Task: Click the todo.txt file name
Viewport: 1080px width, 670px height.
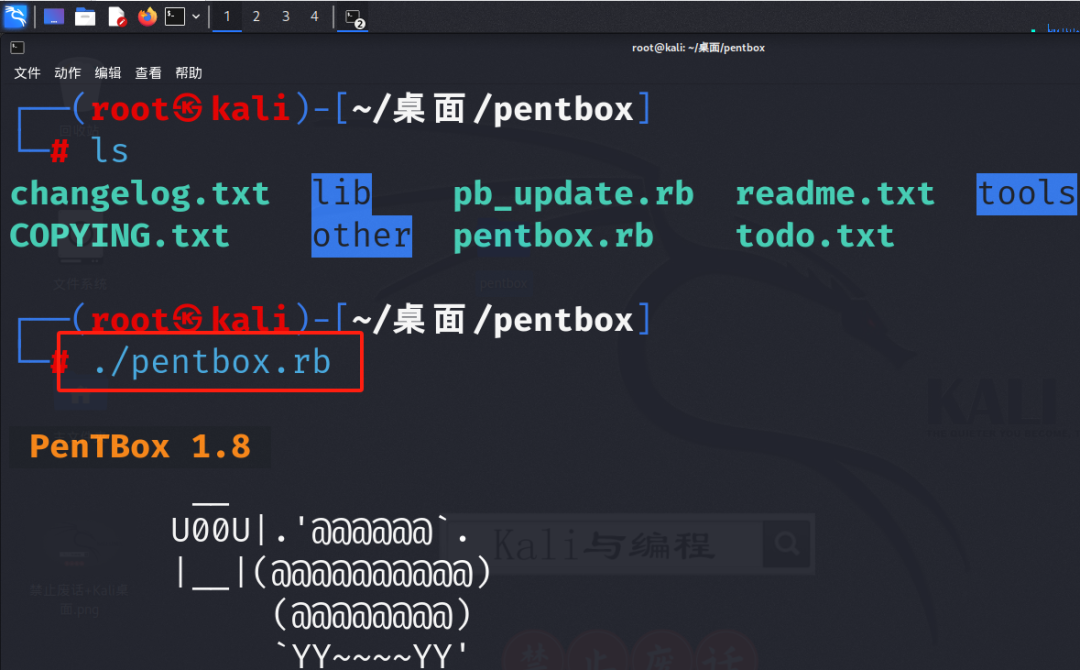Action: tap(815, 236)
